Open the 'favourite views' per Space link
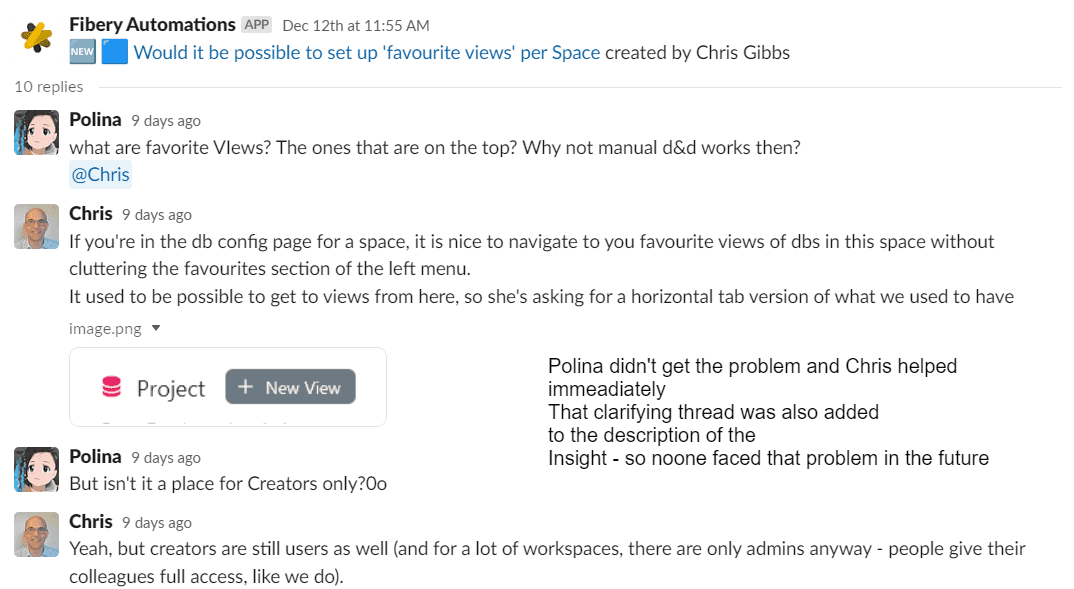The image size is (1074, 589). (366, 53)
